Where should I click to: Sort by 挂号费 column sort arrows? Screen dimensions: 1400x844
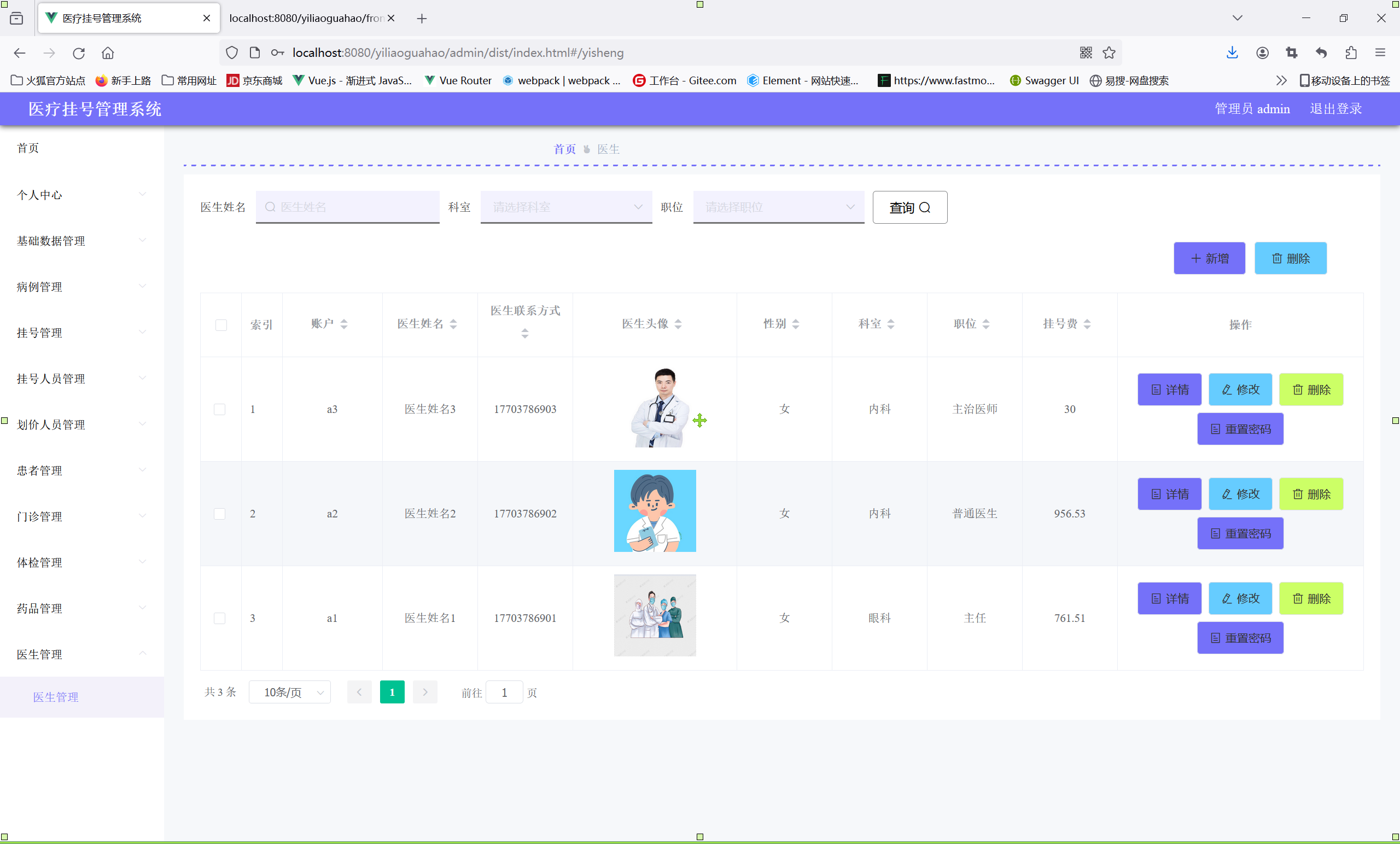click(x=1087, y=324)
